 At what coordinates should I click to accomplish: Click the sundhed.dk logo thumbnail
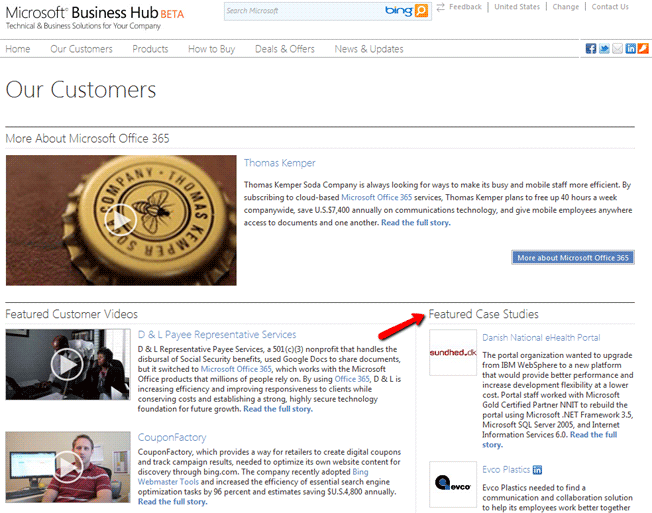click(x=453, y=353)
